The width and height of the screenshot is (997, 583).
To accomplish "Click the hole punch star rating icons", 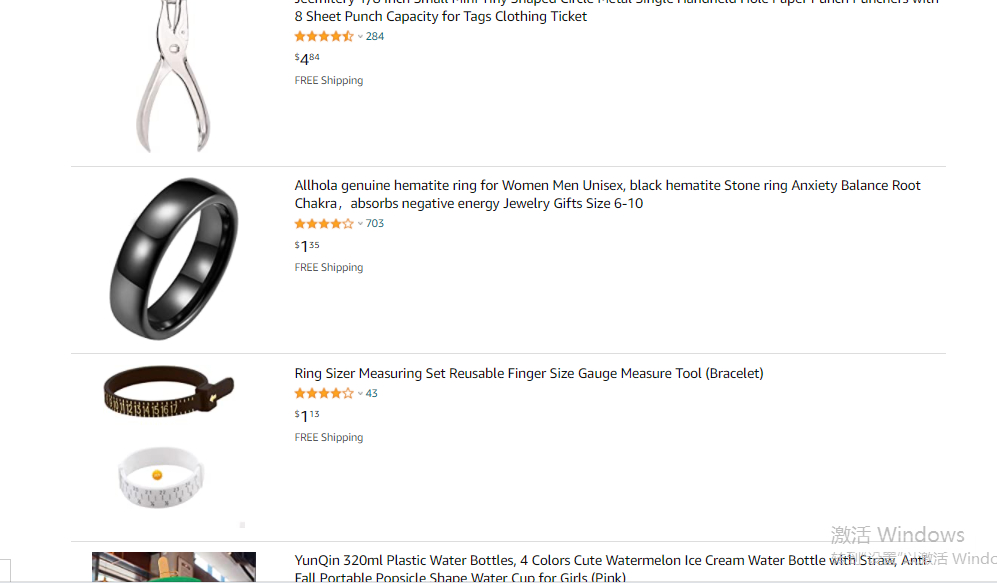I will pyautogui.click(x=324, y=36).
